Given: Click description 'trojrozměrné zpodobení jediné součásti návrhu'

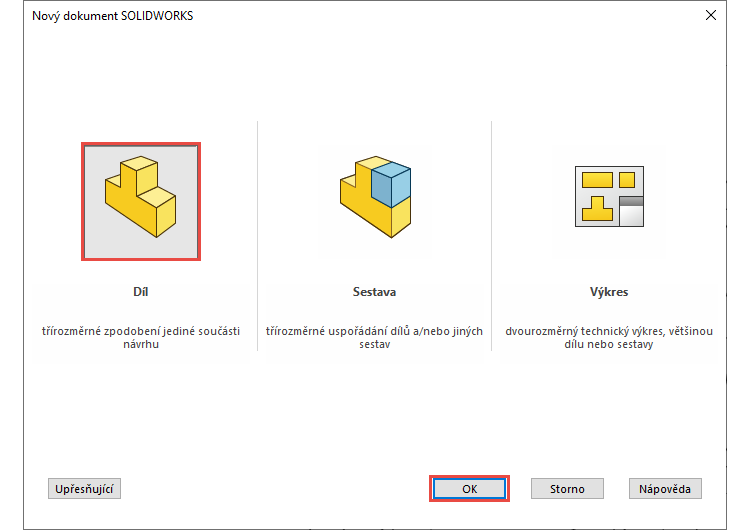Looking at the screenshot, I should (141, 337).
